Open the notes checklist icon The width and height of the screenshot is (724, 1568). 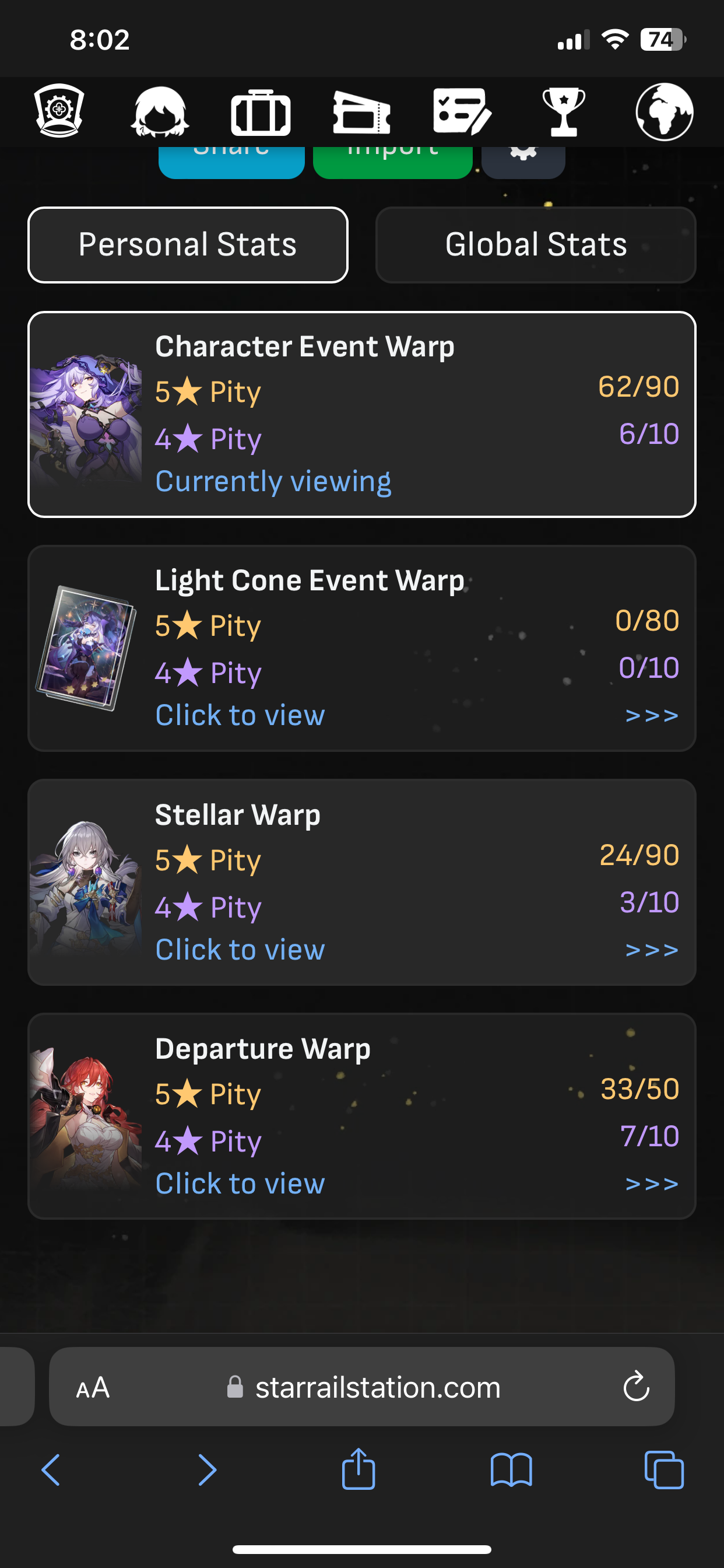(462, 113)
